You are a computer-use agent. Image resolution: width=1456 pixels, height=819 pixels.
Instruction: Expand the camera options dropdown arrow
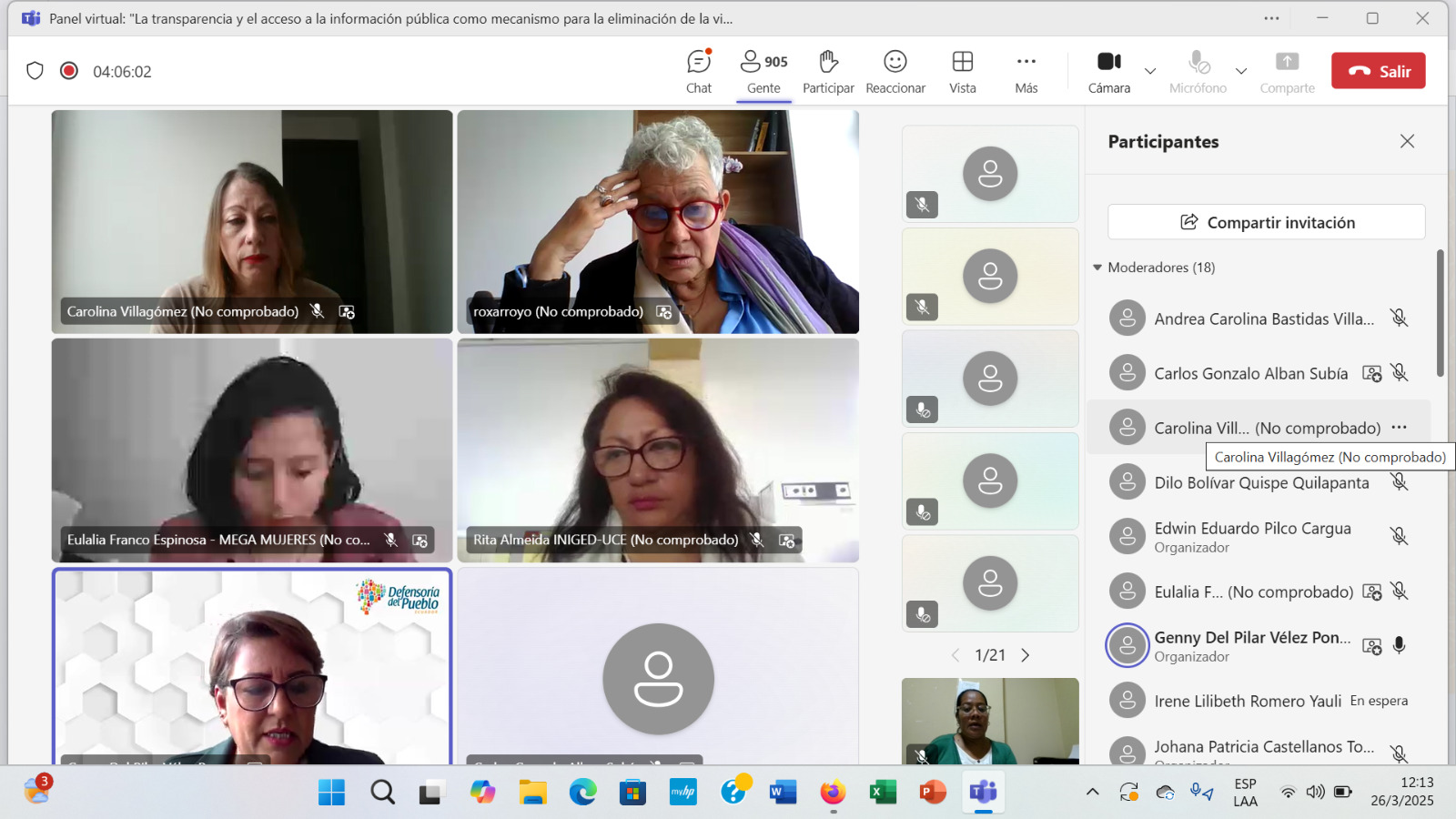1150,71
